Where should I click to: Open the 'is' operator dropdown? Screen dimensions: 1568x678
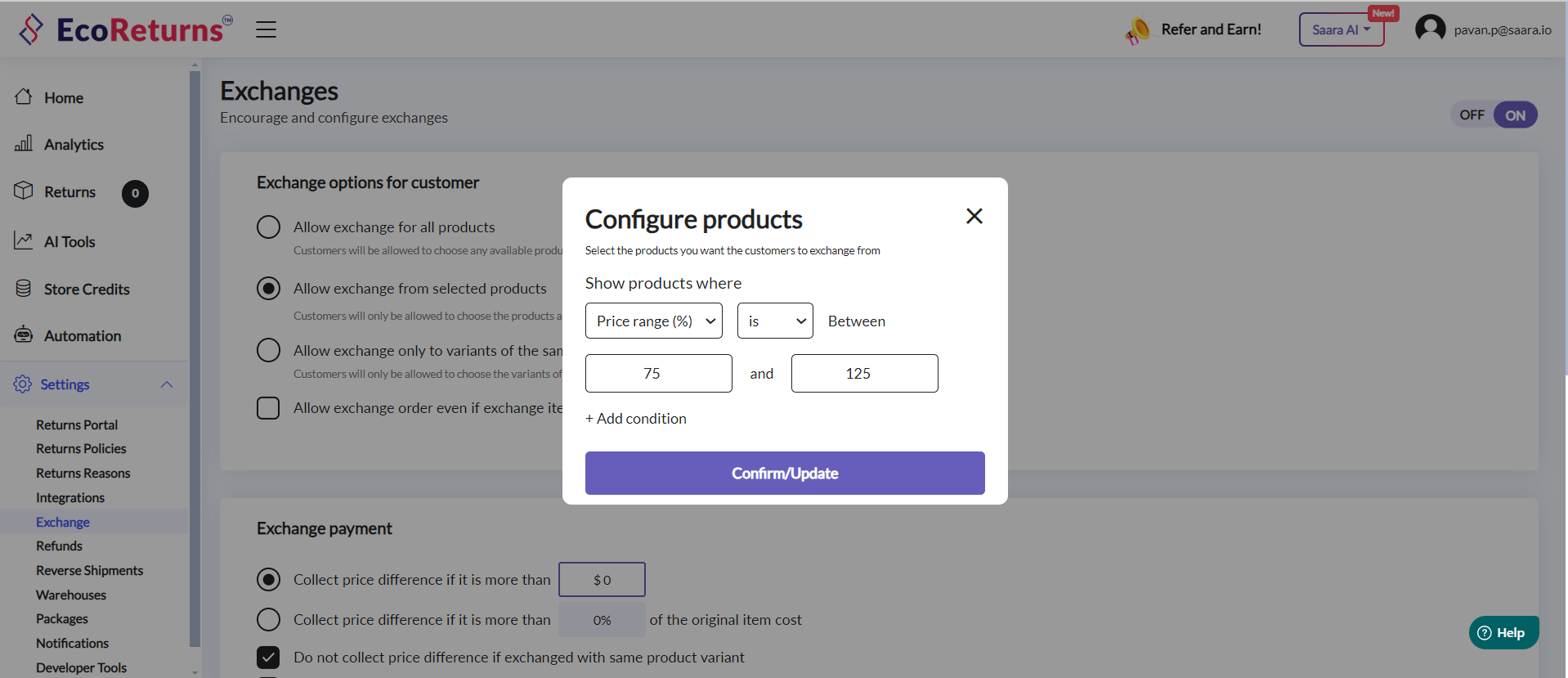[x=775, y=321]
